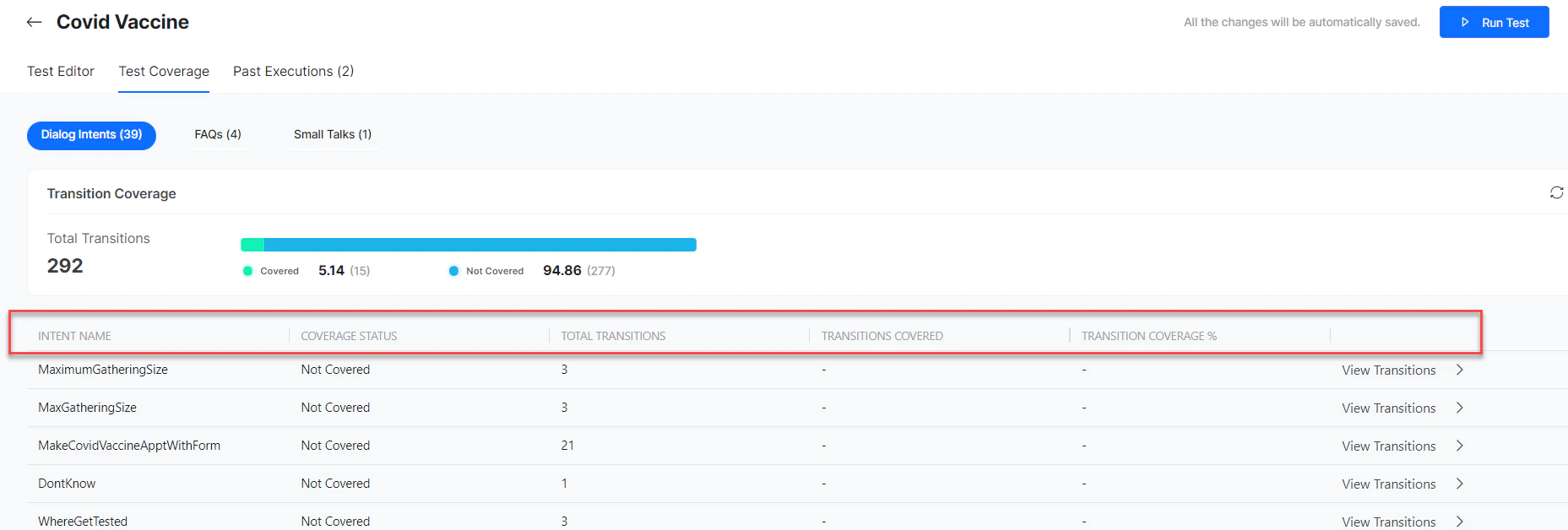This screenshot has width=1568, height=530.
Task: Click the Run Test button
Action: [1494, 22]
